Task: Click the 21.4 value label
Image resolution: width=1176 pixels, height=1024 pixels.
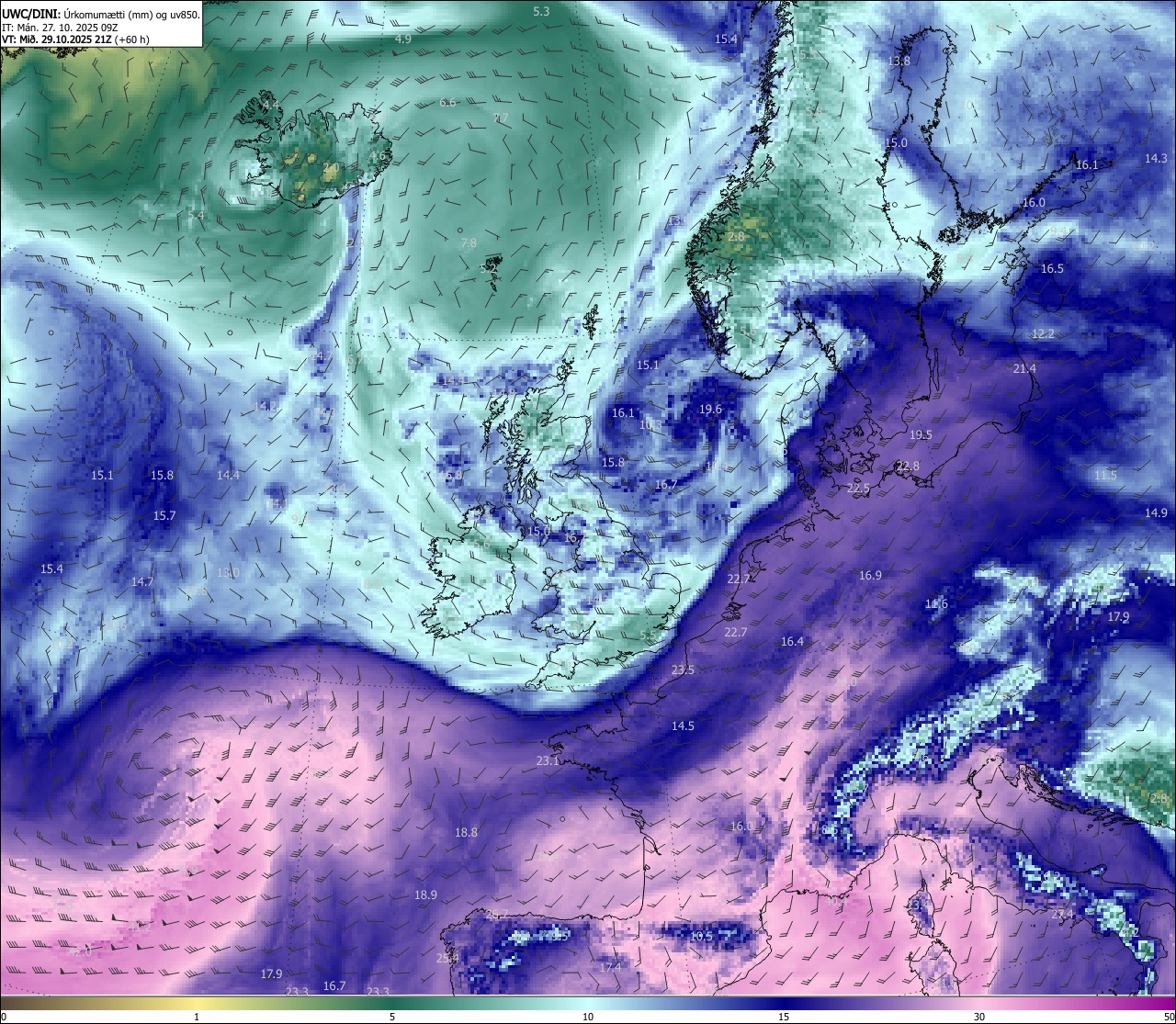Action: tap(1024, 368)
